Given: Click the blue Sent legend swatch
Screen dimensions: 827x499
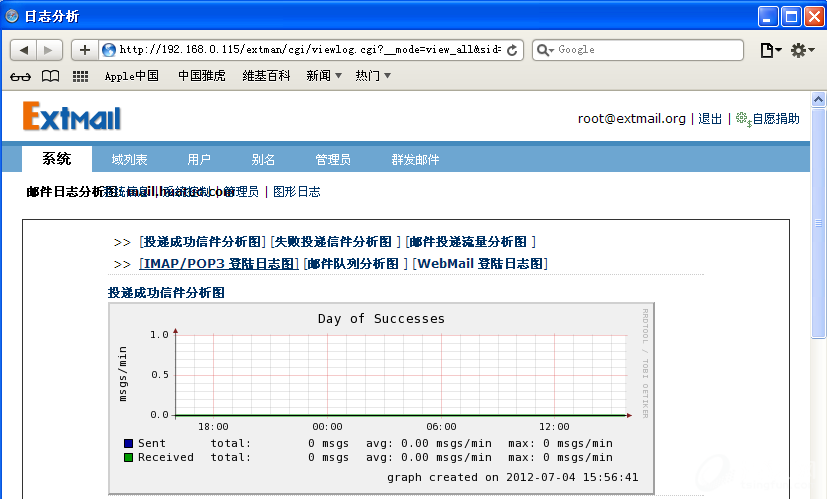Looking at the screenshot, I should point(128,443).
